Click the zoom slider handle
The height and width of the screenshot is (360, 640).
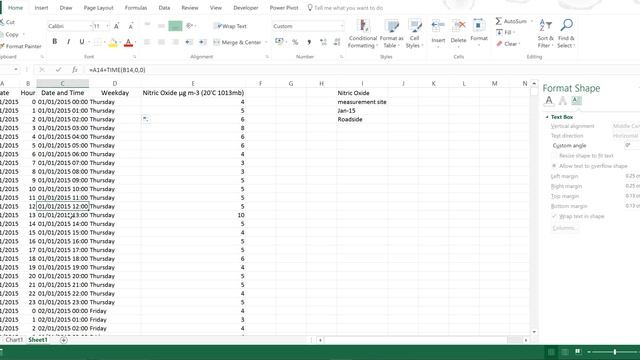coord(614,352)
